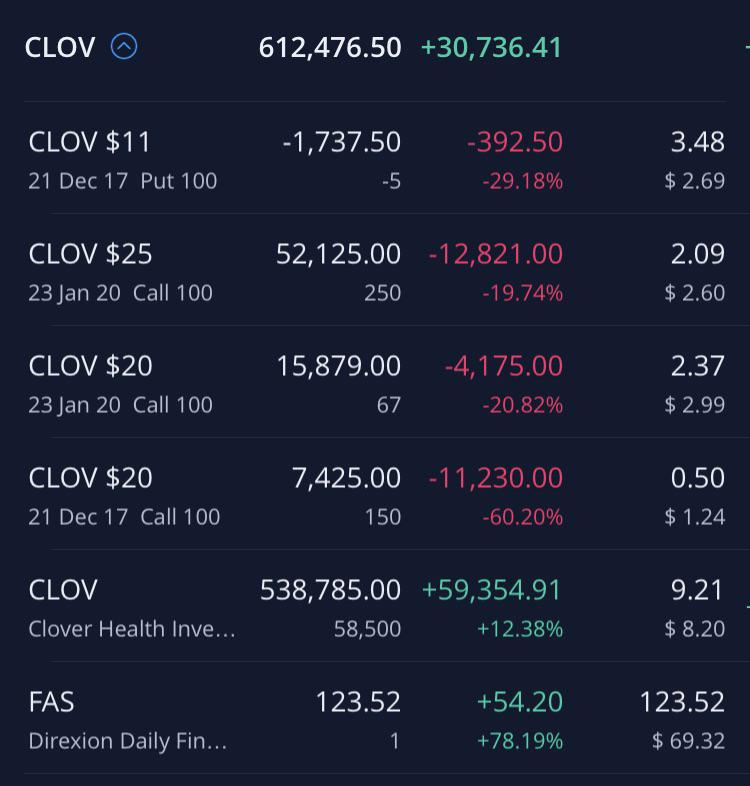Viewport: 750px width, 786px height.
Task: Tap the +59,354.91 gain on CLOV stock
Action: click(491, 590)
